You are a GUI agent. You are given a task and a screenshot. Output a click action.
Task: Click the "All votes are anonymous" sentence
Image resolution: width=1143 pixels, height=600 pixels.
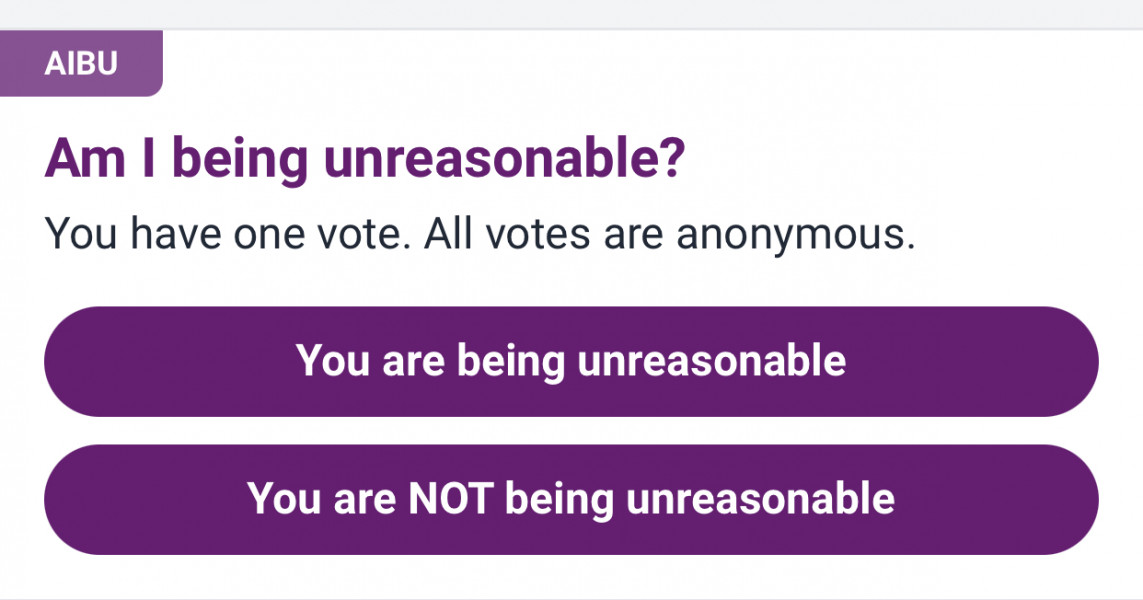pos(669,234)
